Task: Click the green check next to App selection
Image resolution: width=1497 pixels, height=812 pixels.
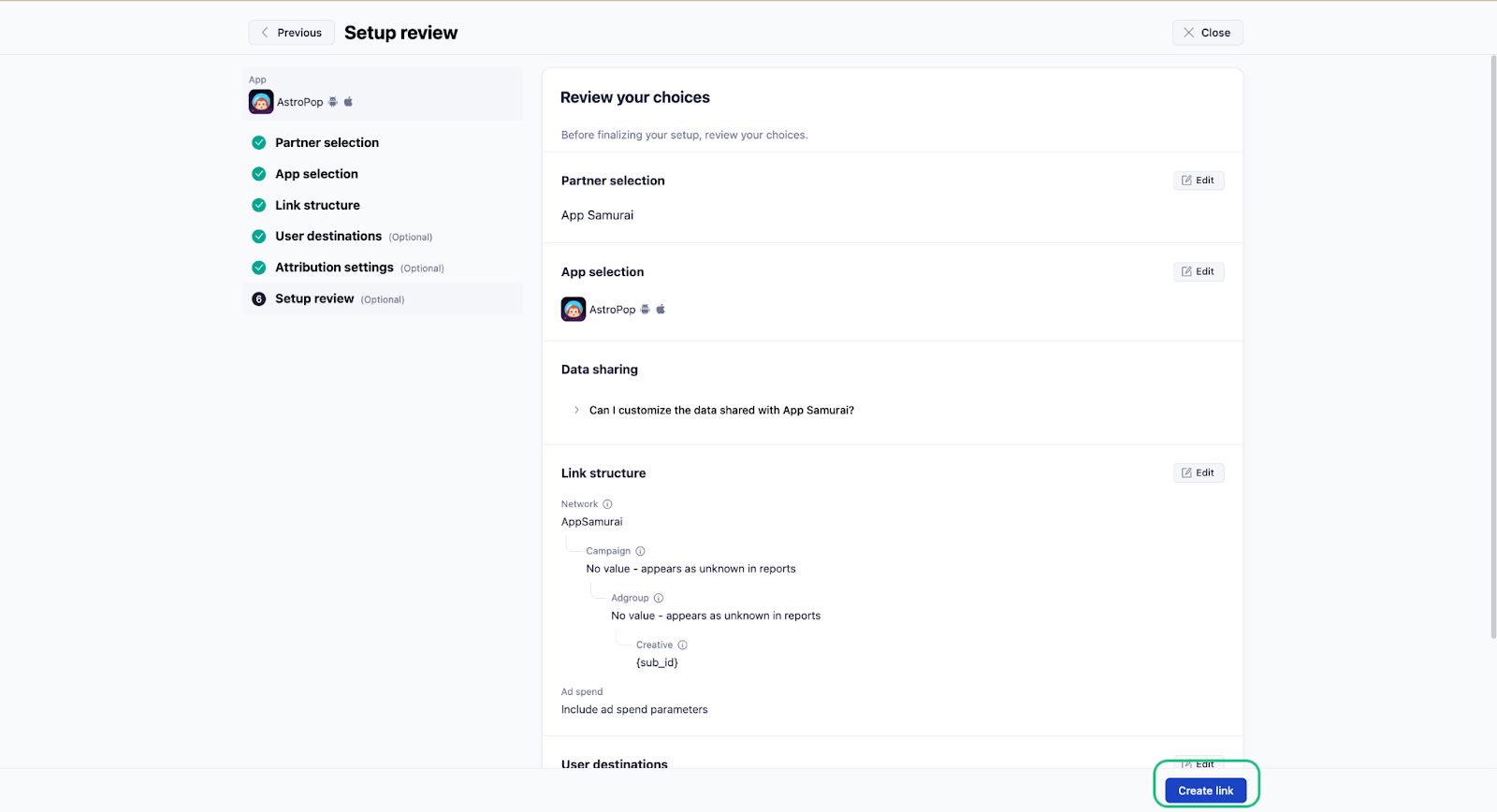Action: click(x=259, y=174)
